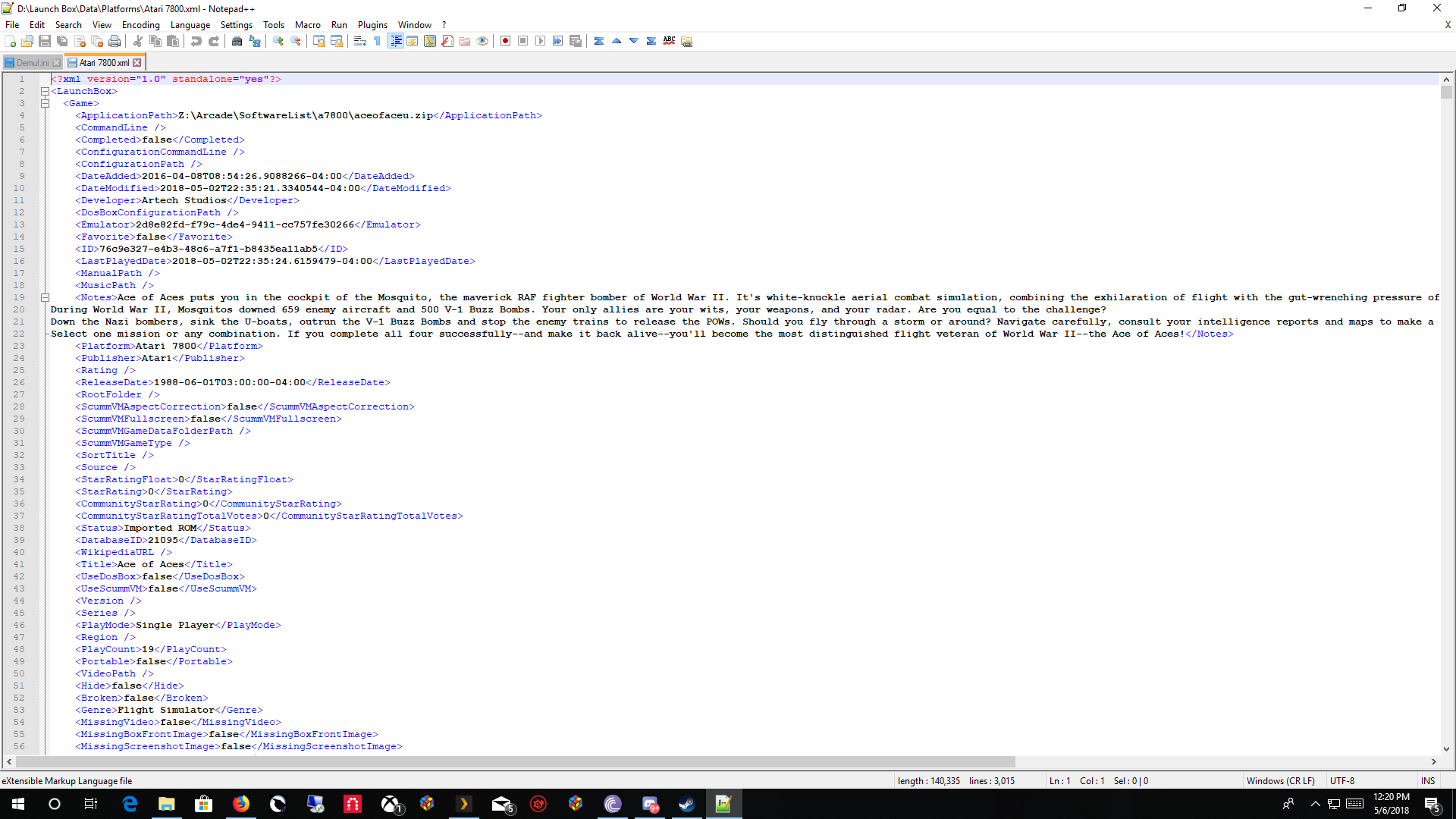Viewport: 1456px width, 819px height.
Task: Click the Paste toolbar icon
Action: pyautogui.click(x=173, y=41)
